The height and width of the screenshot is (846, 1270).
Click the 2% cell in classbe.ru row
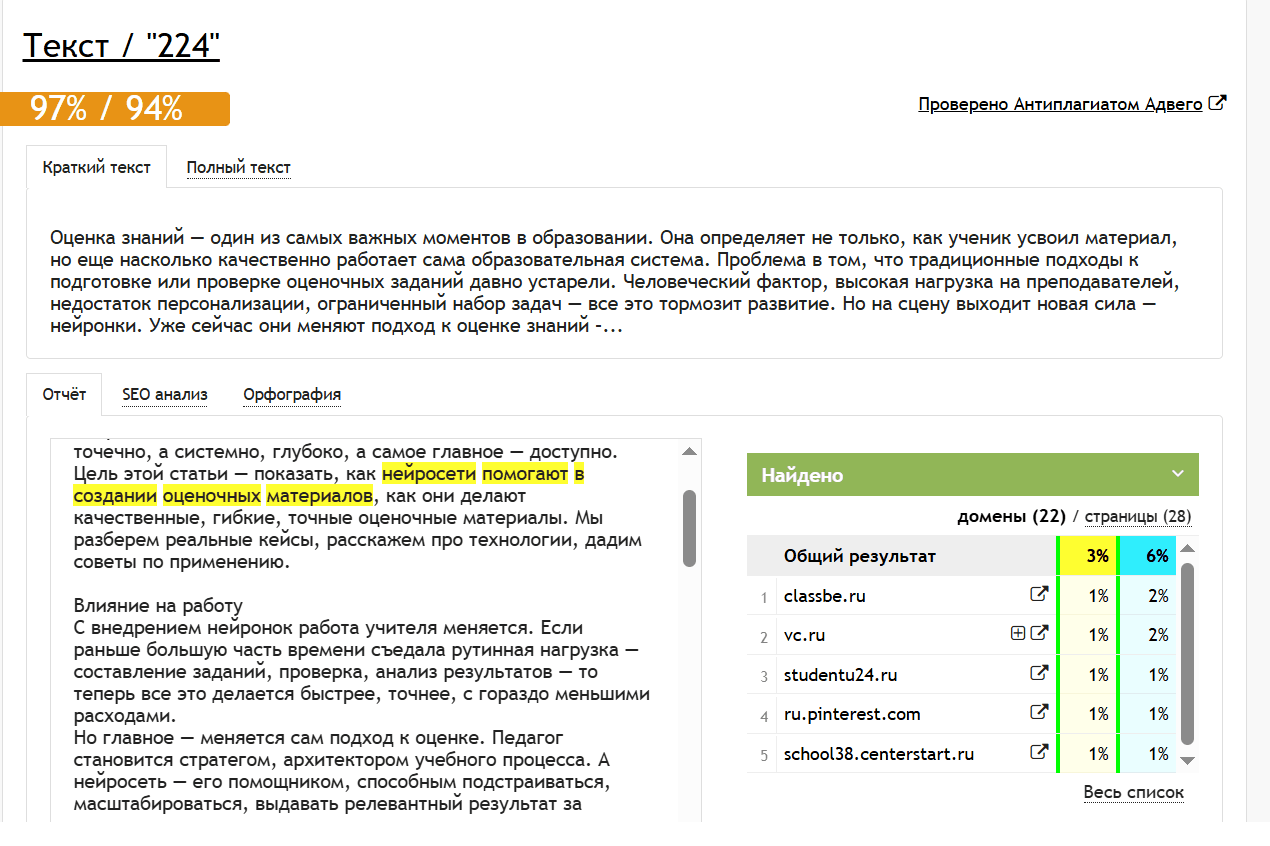point(1148,595)
